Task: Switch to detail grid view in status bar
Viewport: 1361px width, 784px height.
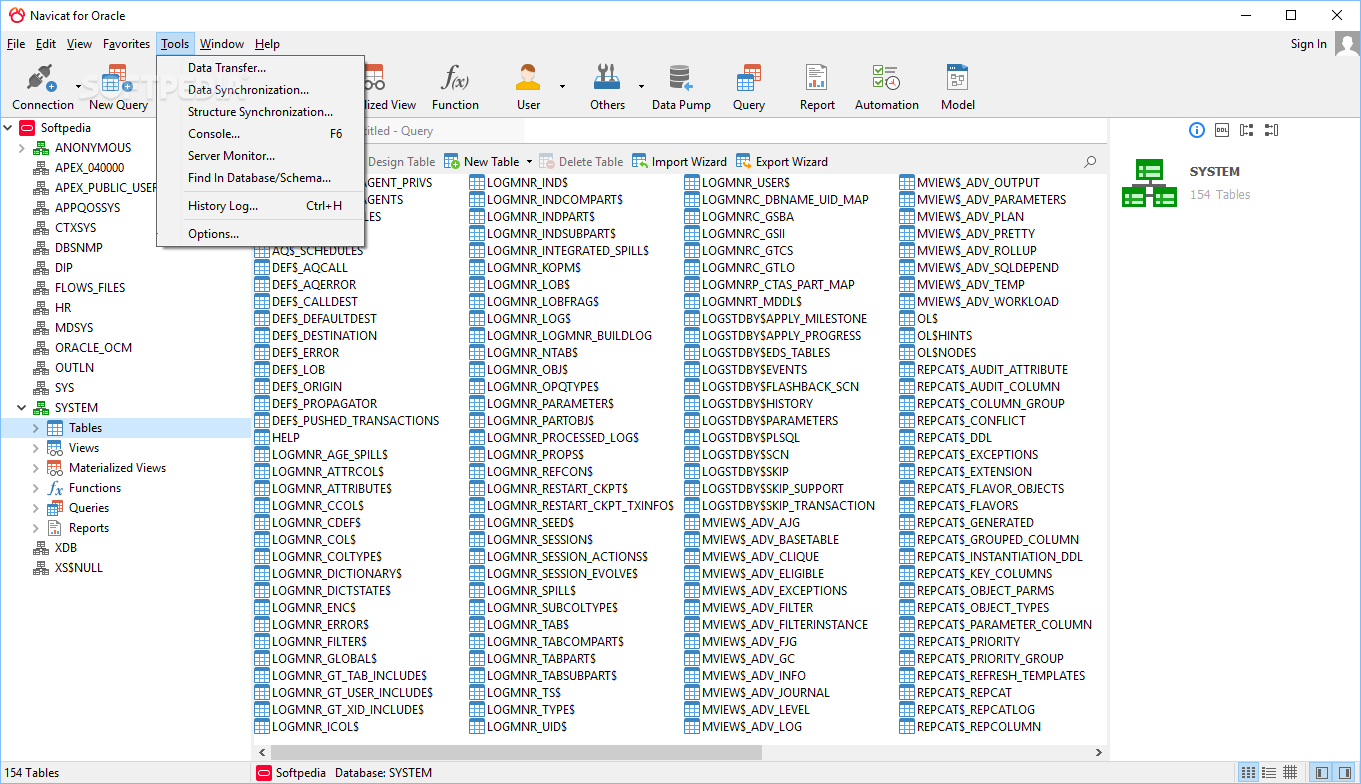Action: 1291,772
